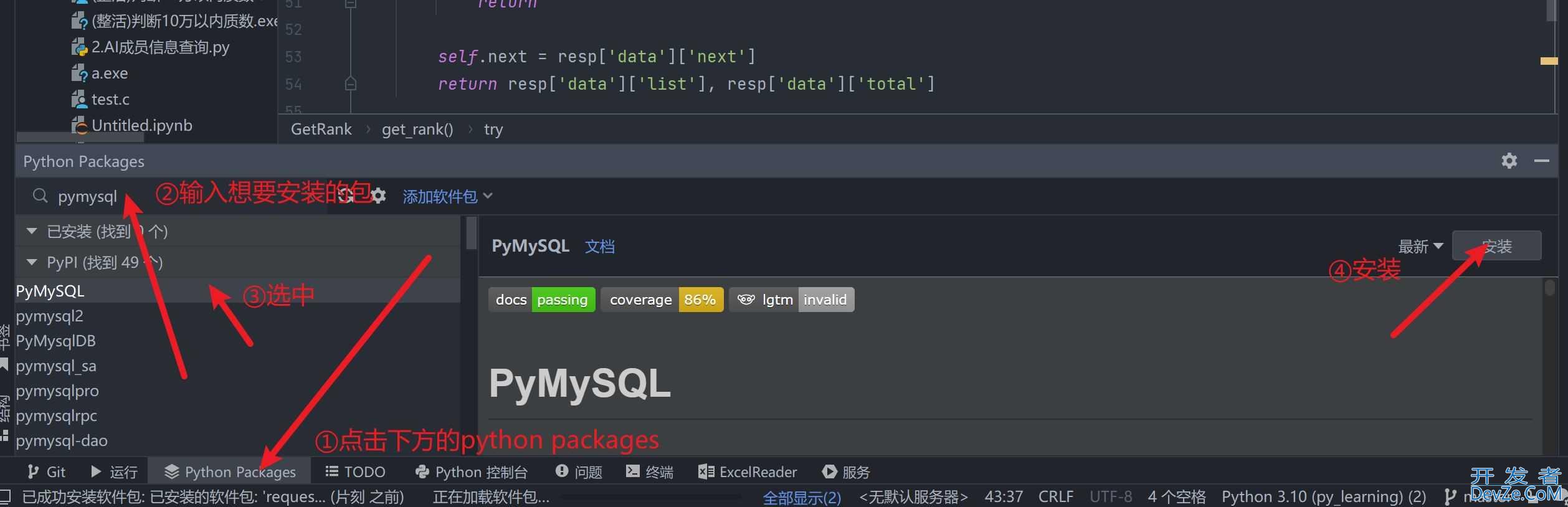Open the 添加软件包 dropdown

point(447,196)
